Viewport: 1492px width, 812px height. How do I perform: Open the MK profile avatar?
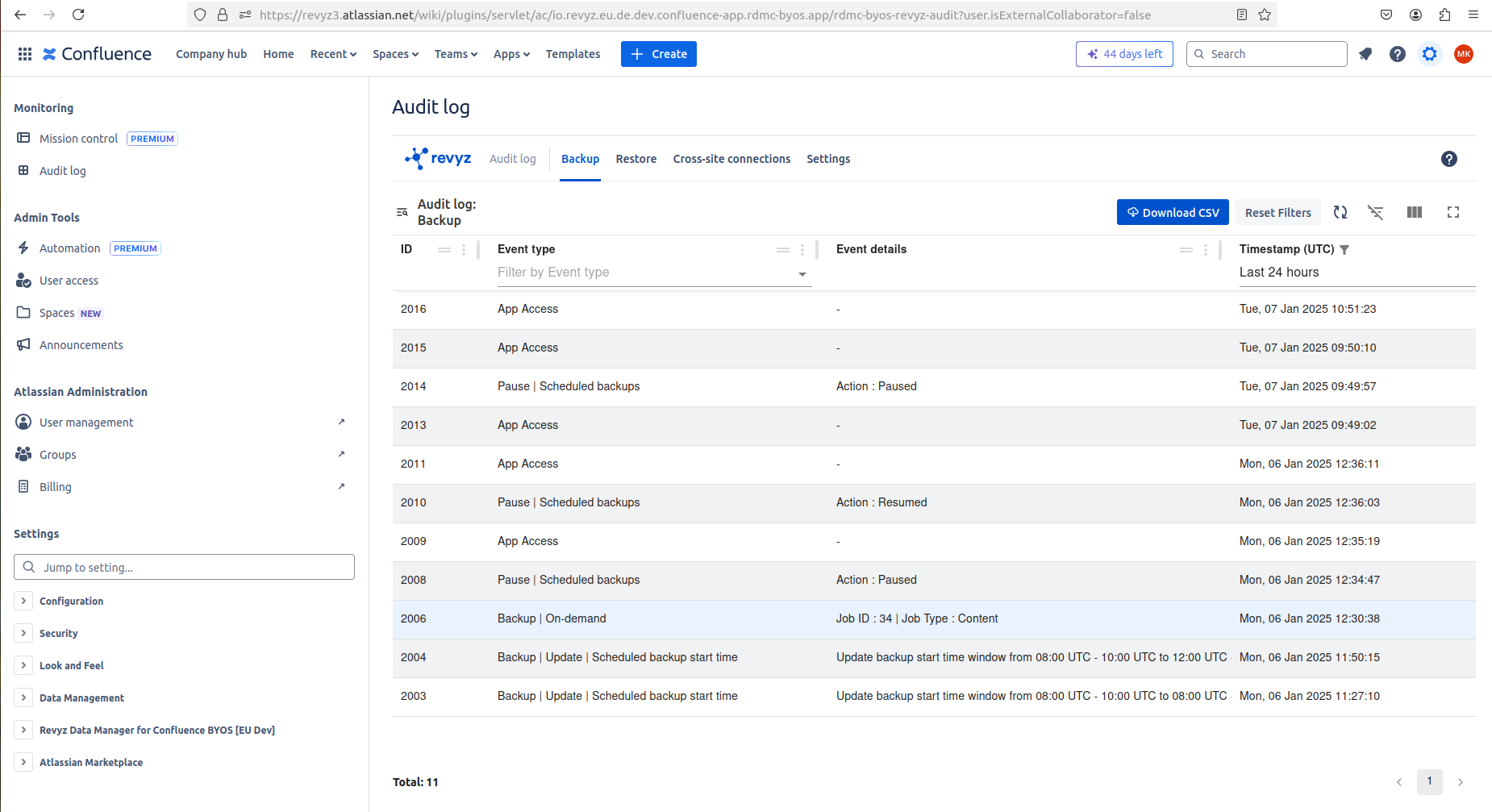[x=1464, y=54]
